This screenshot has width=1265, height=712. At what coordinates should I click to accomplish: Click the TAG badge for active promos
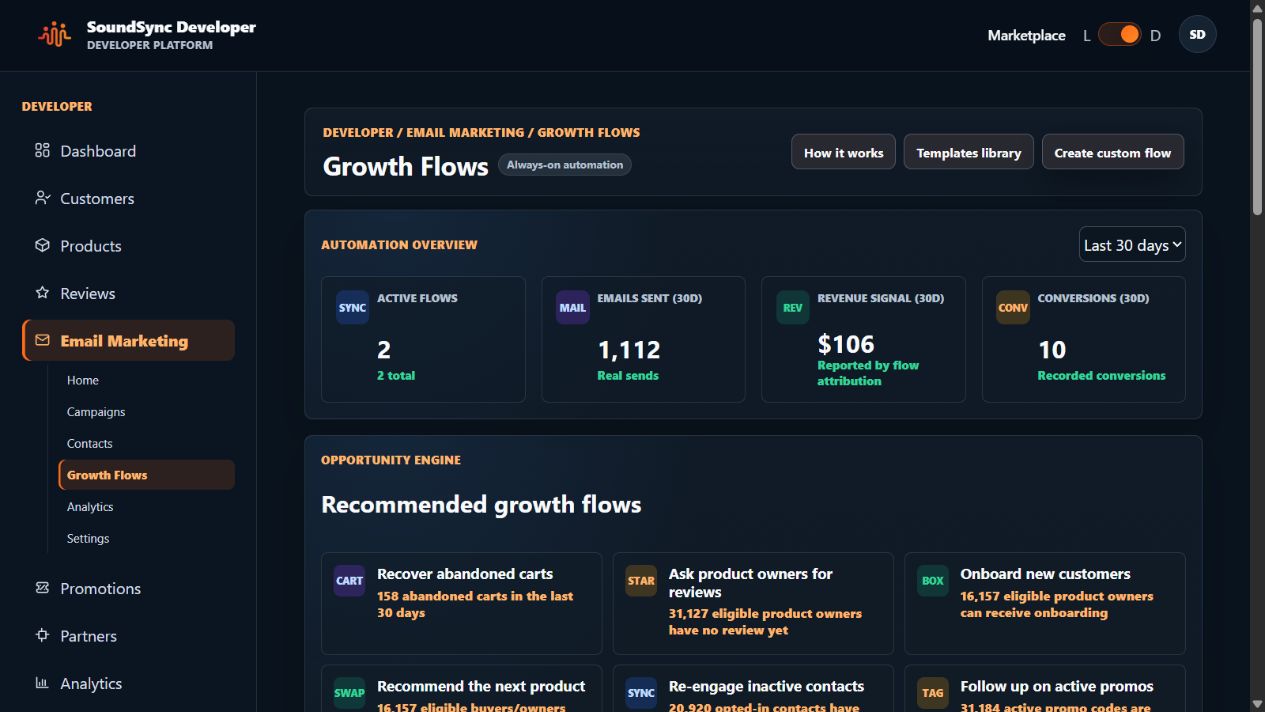pyautogui.click(x=933, y=693)
